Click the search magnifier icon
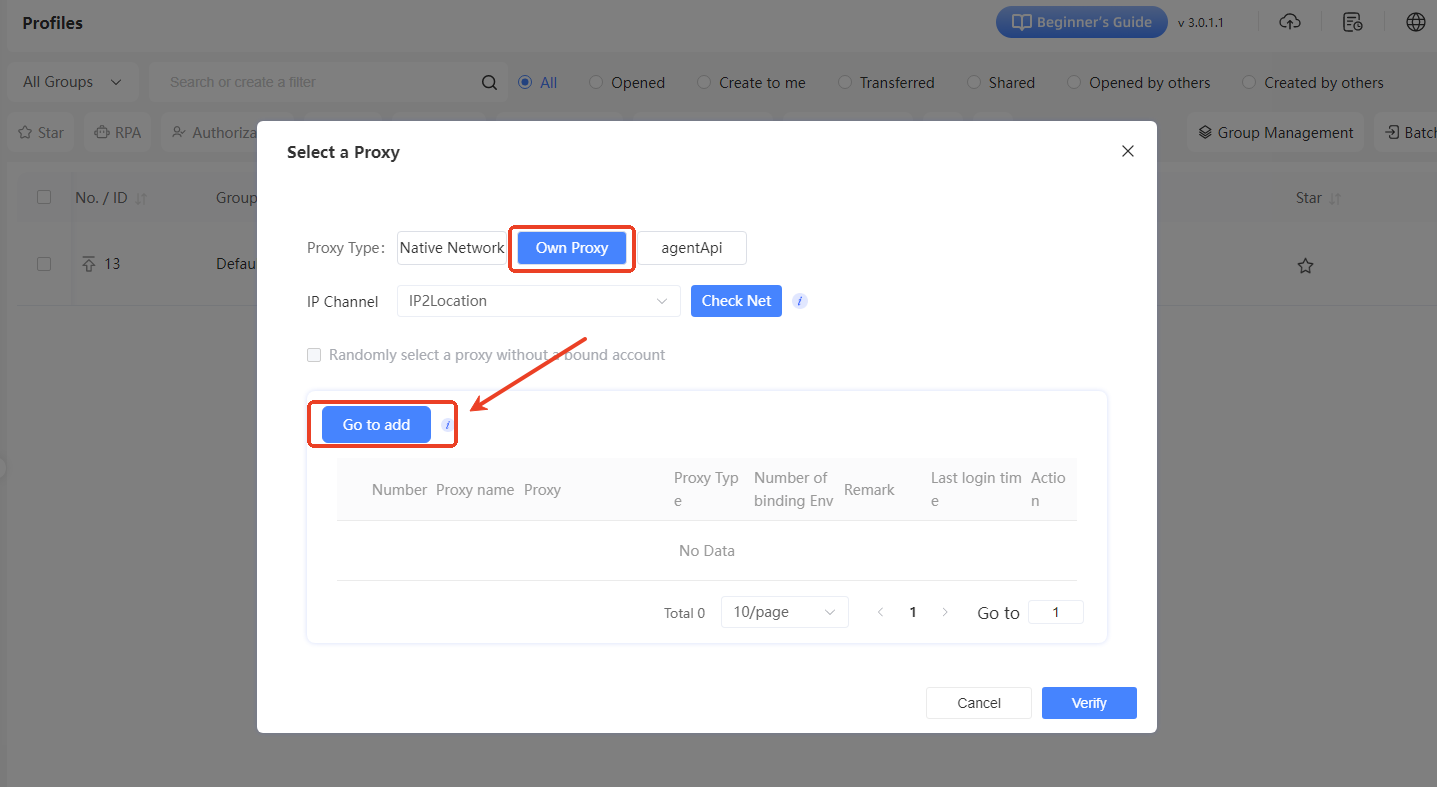This screenshot has height=787, width=1437. point(489,83)
